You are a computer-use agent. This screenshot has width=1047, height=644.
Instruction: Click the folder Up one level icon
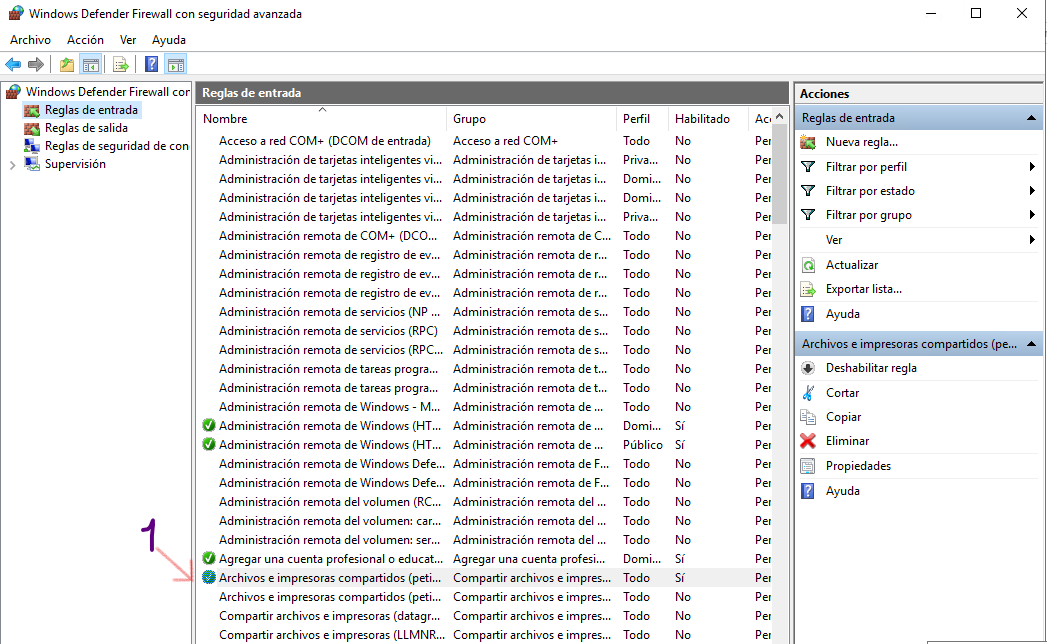point(67,65)
